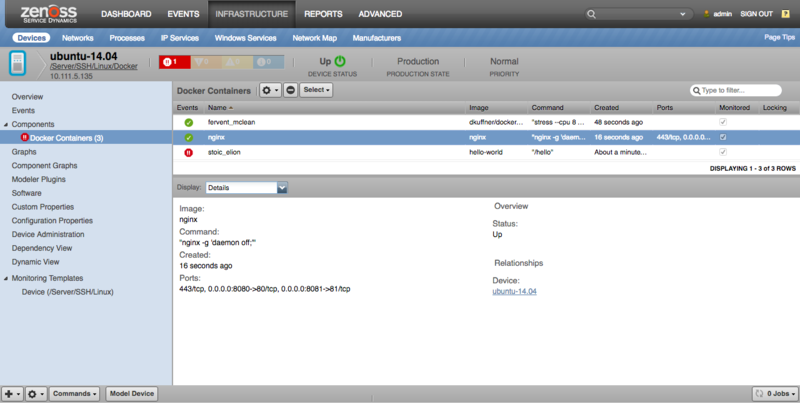This screenshot has height=404, width=800.
Task: Open the Commands dropdown menu
Action: point(74,394)
